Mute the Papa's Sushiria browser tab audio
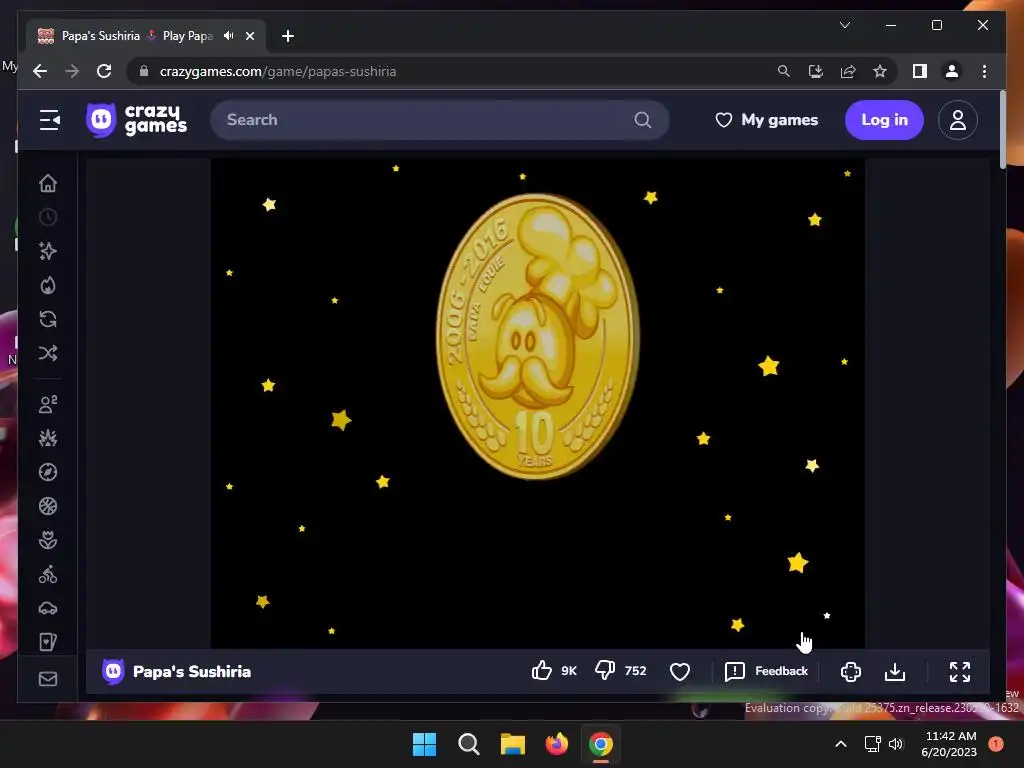The image size is (1024, 768). (228, 36)
